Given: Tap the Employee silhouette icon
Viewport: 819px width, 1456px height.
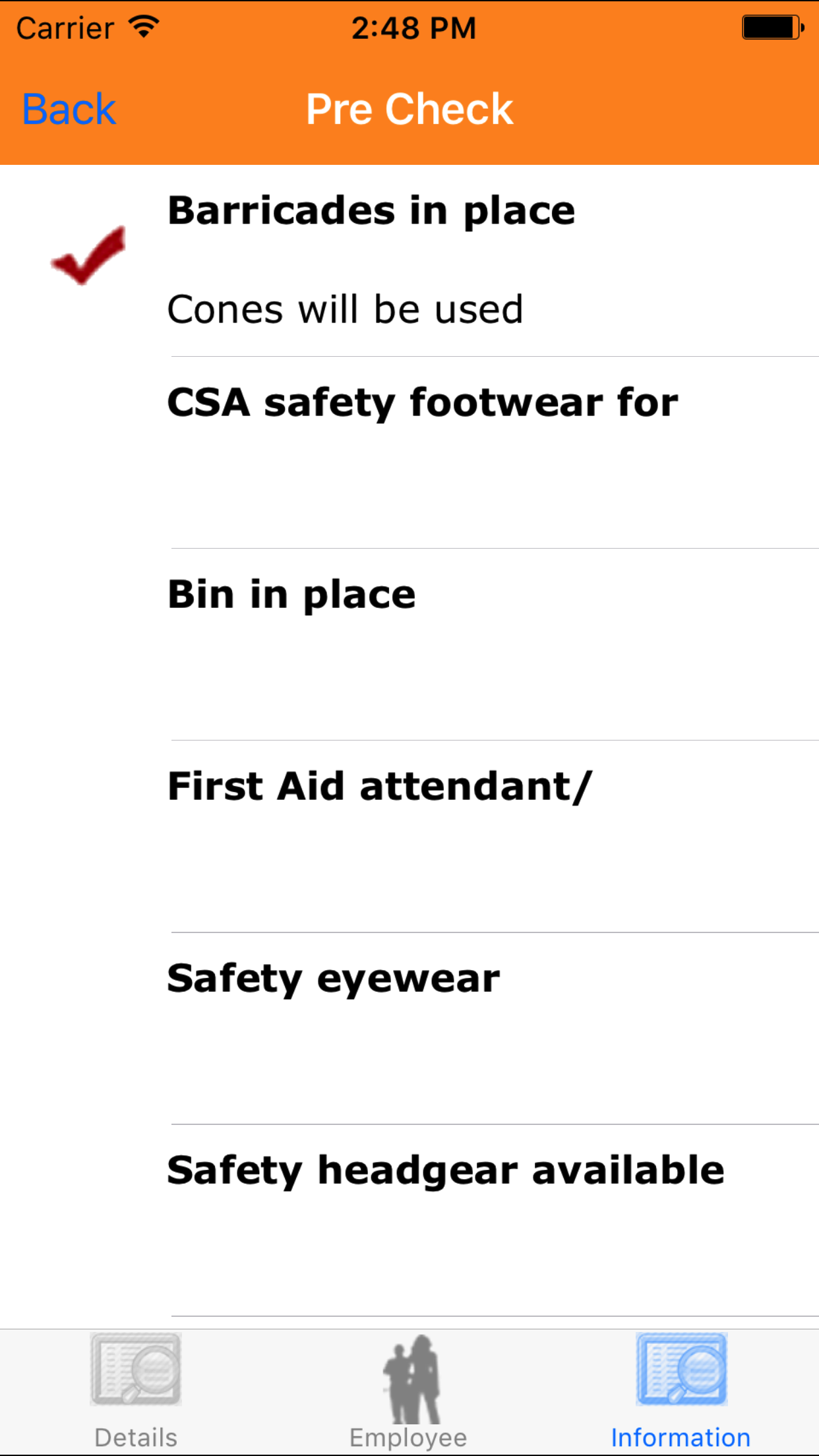Looking at the screenshot, I should point(411,1378).
